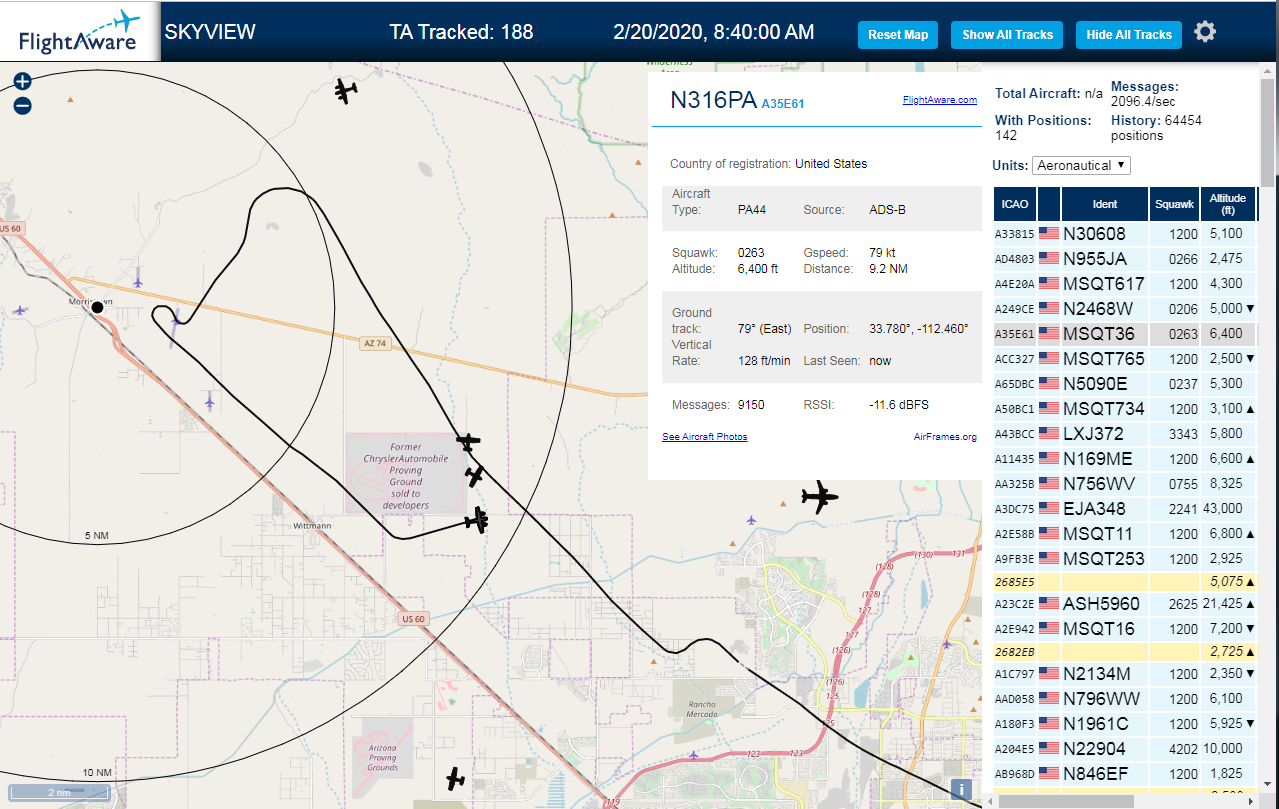Viewport: 1279px width, 809px height.
Task: Click the 3343 squawk cell
Action: [1174, 434]
